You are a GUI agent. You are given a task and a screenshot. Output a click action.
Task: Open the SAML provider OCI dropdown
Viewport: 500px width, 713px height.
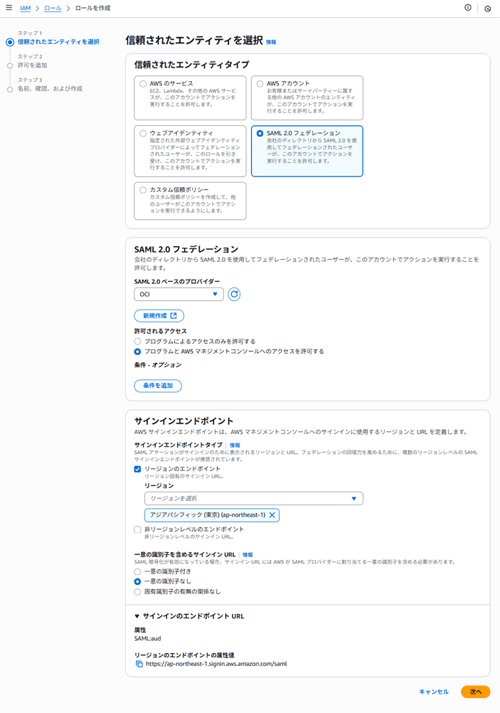tap(179, 294)
